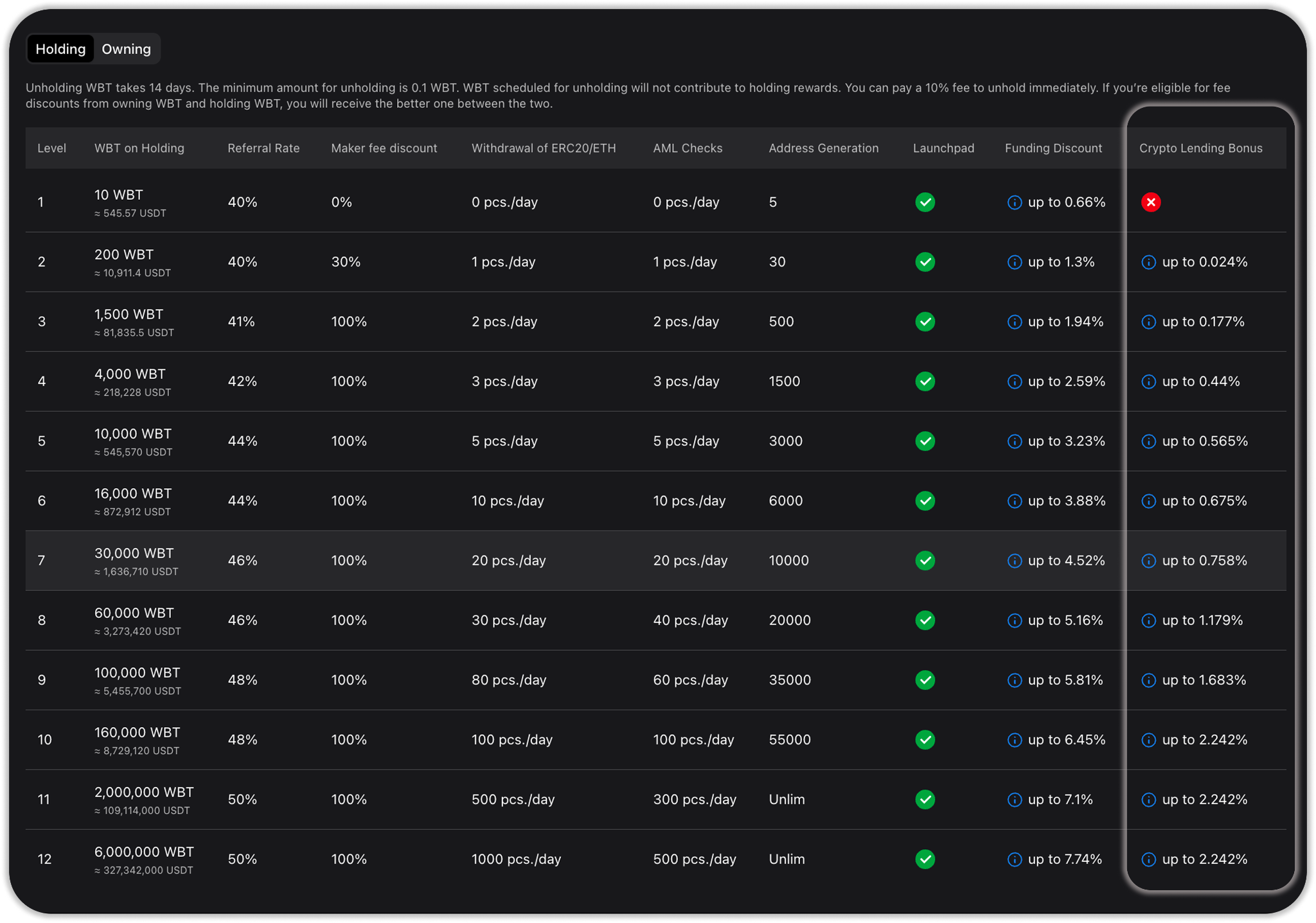Click red cross icon in level 1 row
The height and width of the screenshot is (923, 1316).
pos(1150,202)
